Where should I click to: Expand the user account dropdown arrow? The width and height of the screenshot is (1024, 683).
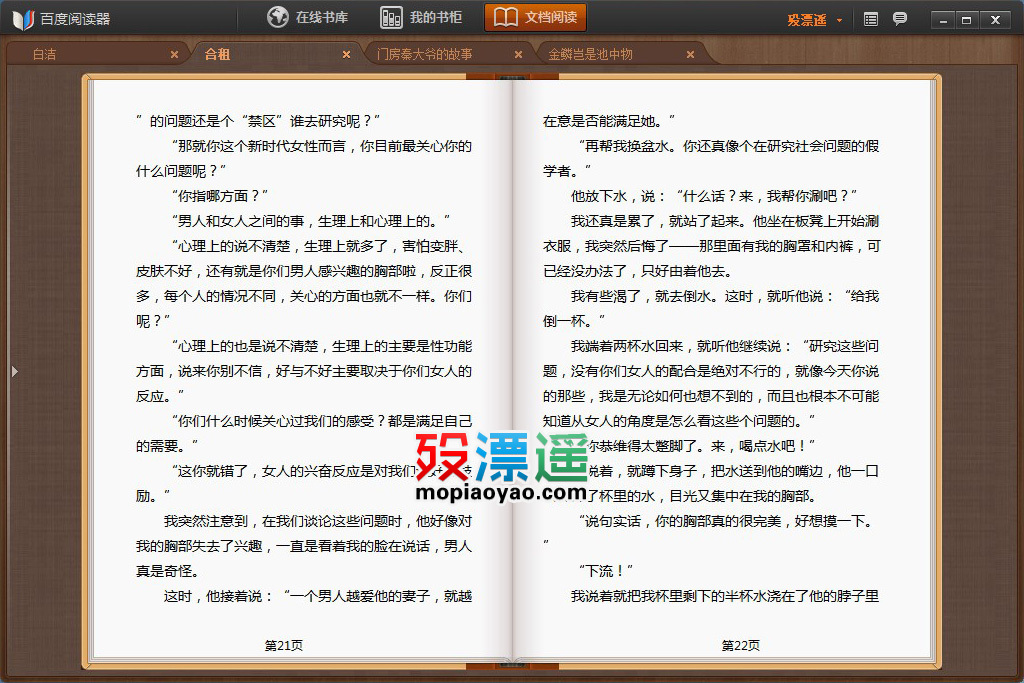point(839,20)
